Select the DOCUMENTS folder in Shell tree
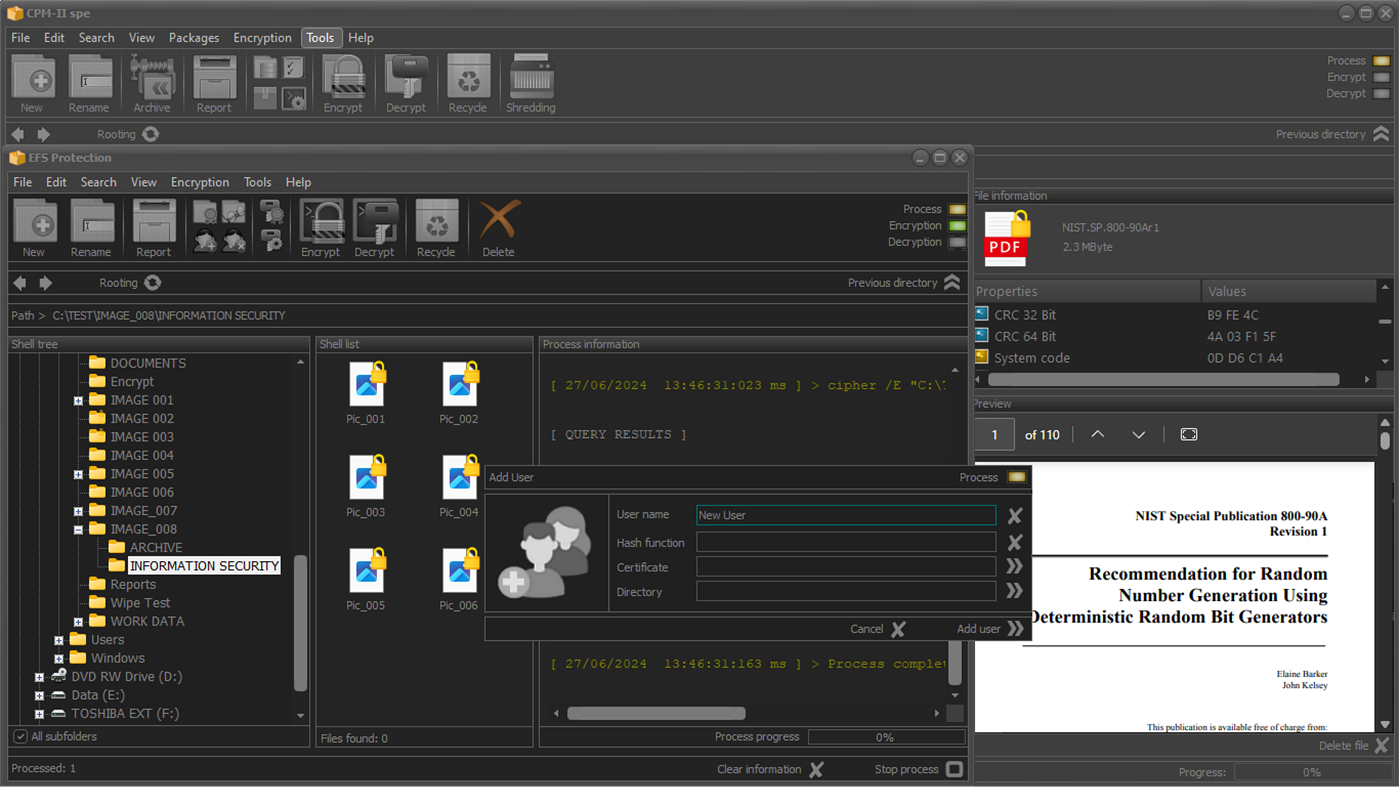The image size is (1399, 787). point(138,364)
